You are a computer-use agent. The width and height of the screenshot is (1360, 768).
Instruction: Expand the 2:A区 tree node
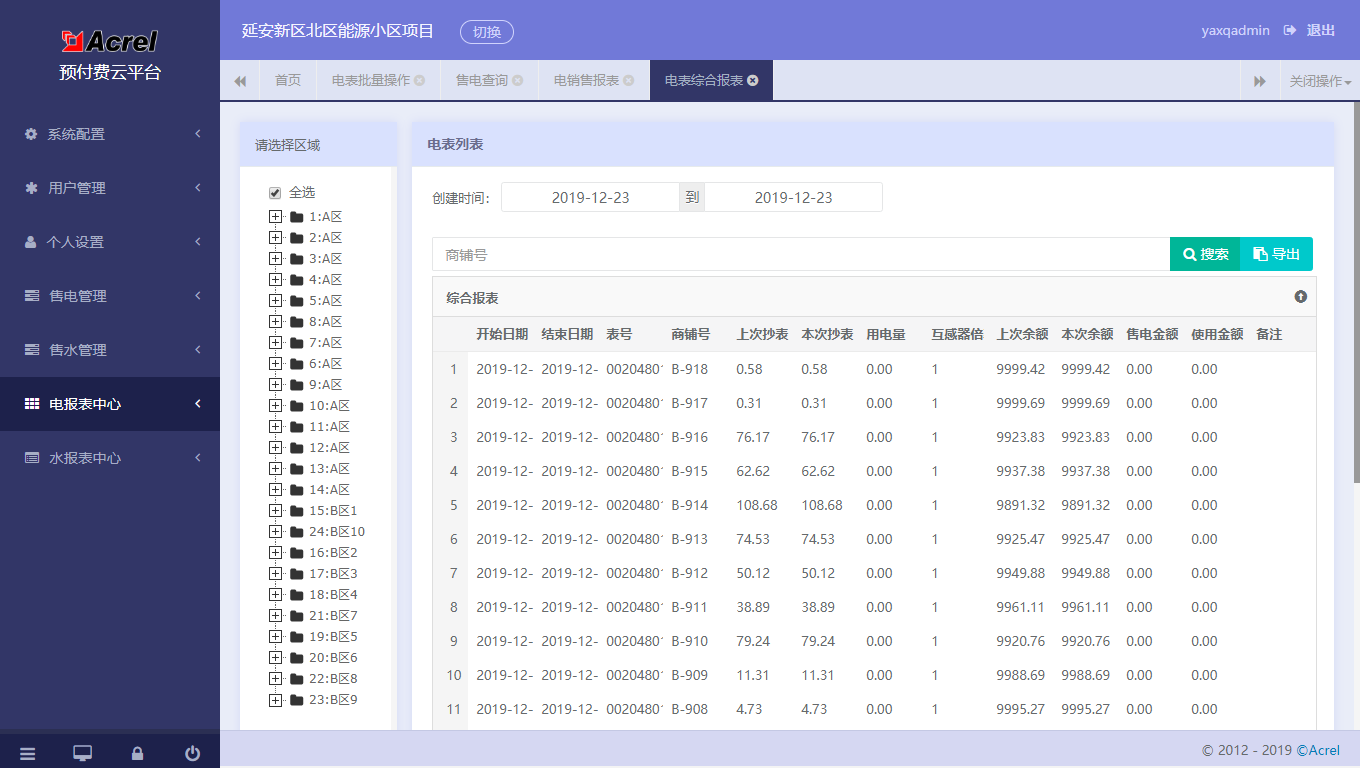pyautogui.click(x=276, y=238)
